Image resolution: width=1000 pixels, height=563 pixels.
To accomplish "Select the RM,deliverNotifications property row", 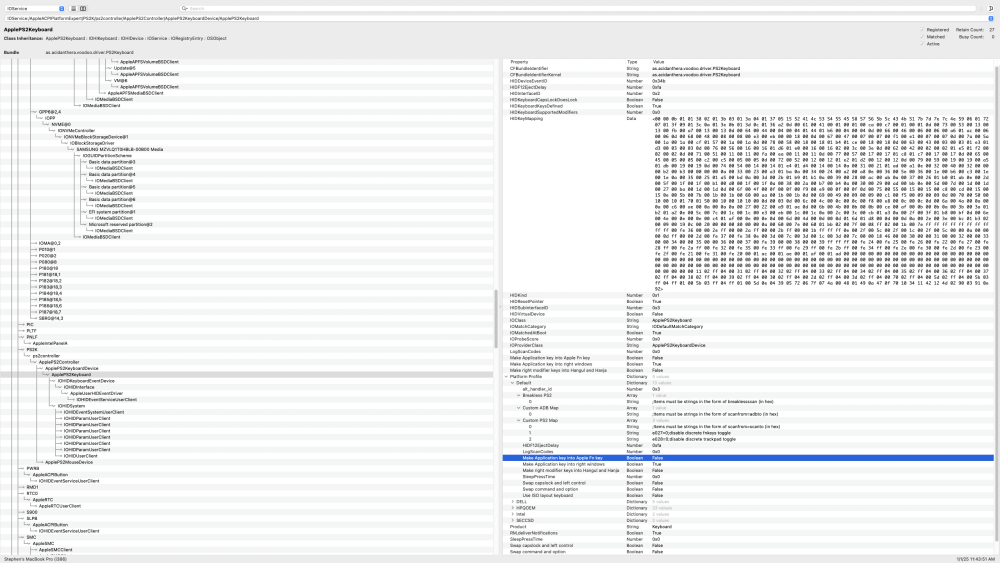I will click(x=747, y=533).
